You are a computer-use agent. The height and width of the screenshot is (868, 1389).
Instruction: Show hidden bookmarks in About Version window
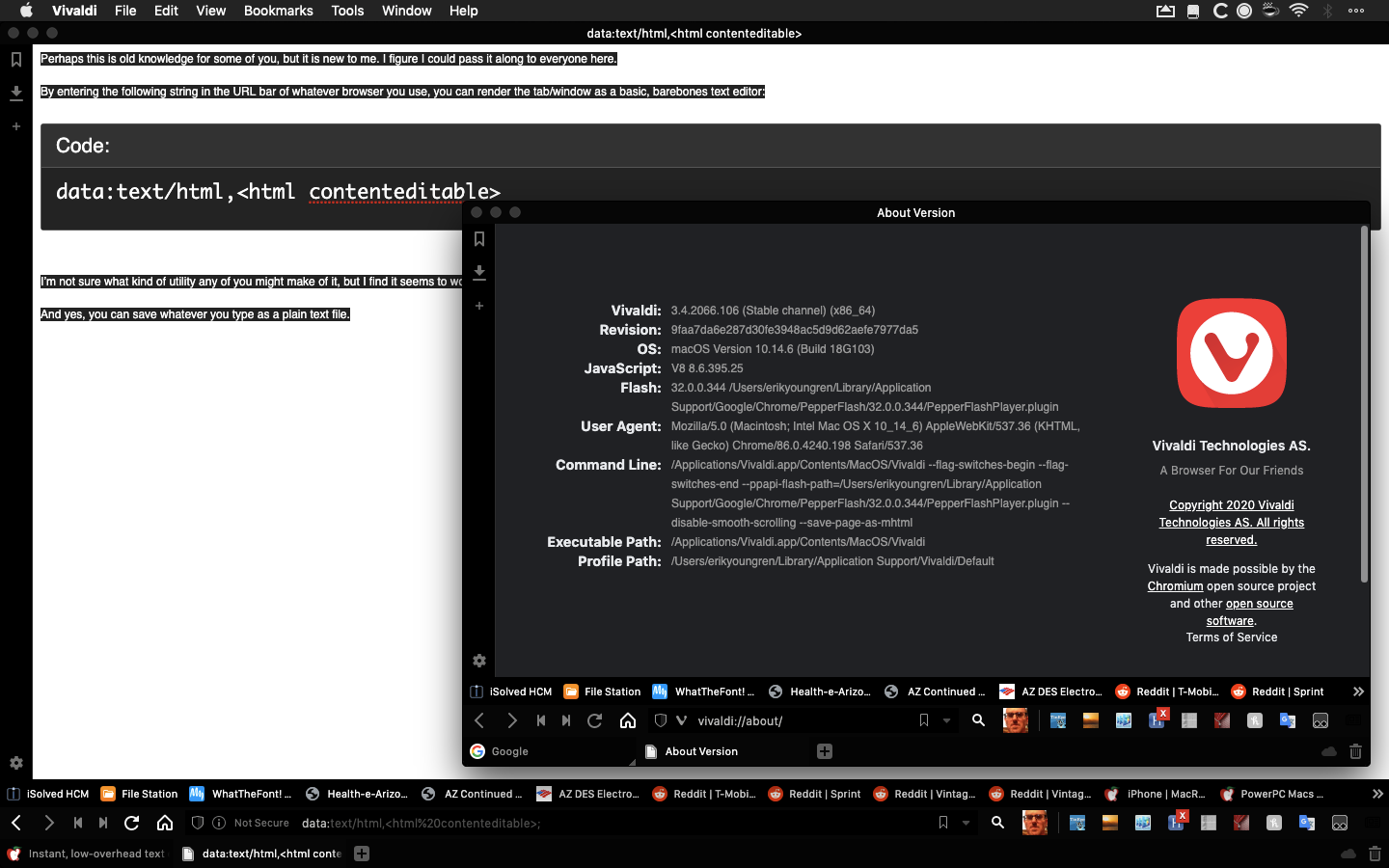pos(1358,692)
